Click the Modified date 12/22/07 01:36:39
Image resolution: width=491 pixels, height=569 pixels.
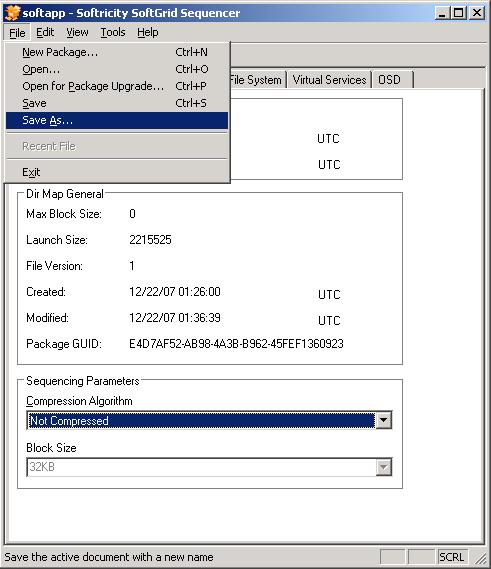pos(175,318)
